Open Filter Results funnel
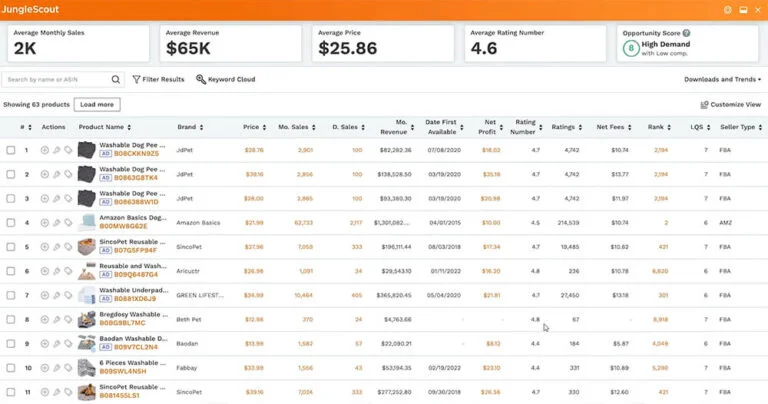The width and height of the screenshot is (768, 404). pyautogui.click(x=158, y=79)
